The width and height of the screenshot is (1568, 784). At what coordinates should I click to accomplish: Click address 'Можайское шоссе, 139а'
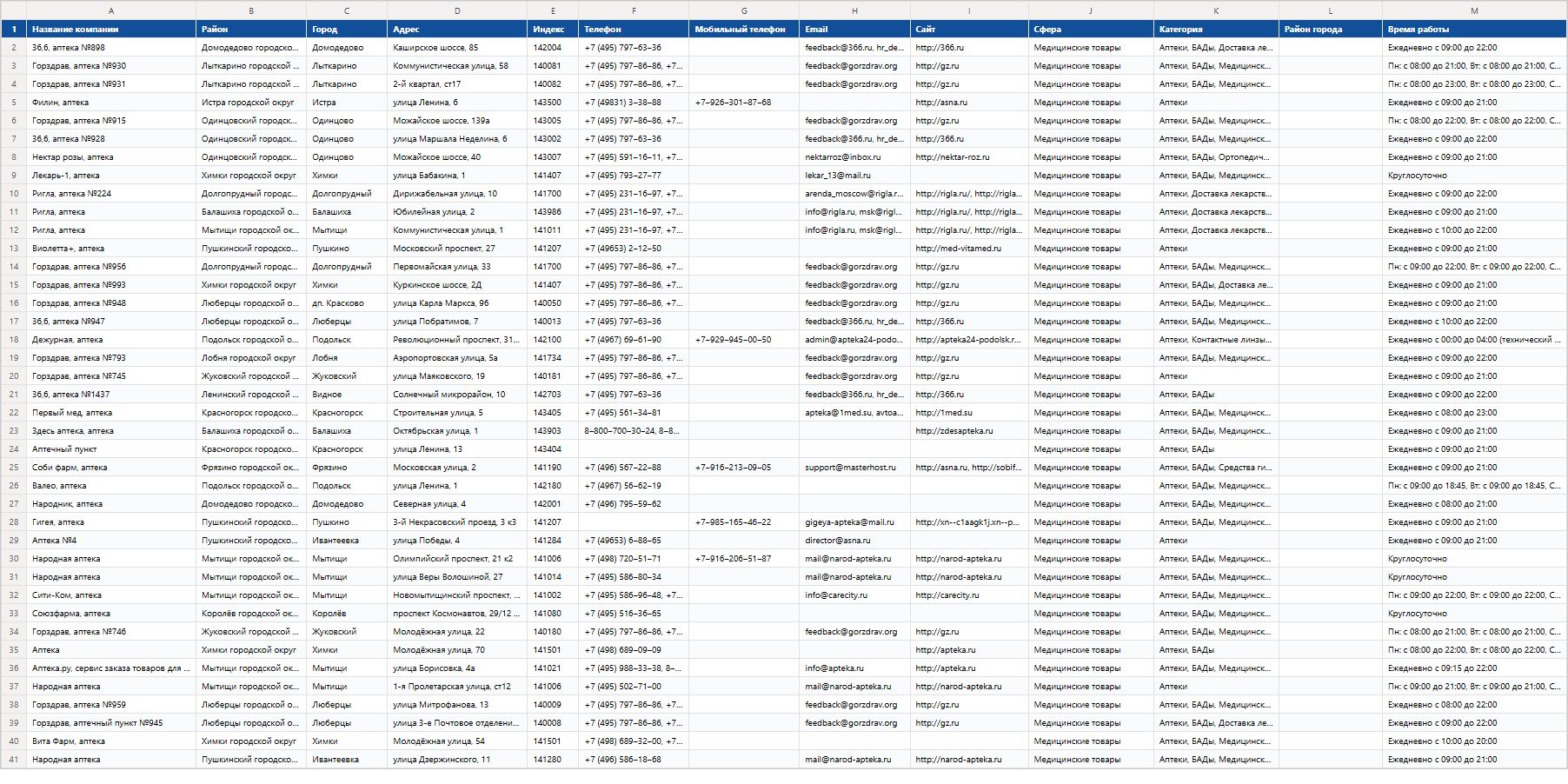(457, 121)
